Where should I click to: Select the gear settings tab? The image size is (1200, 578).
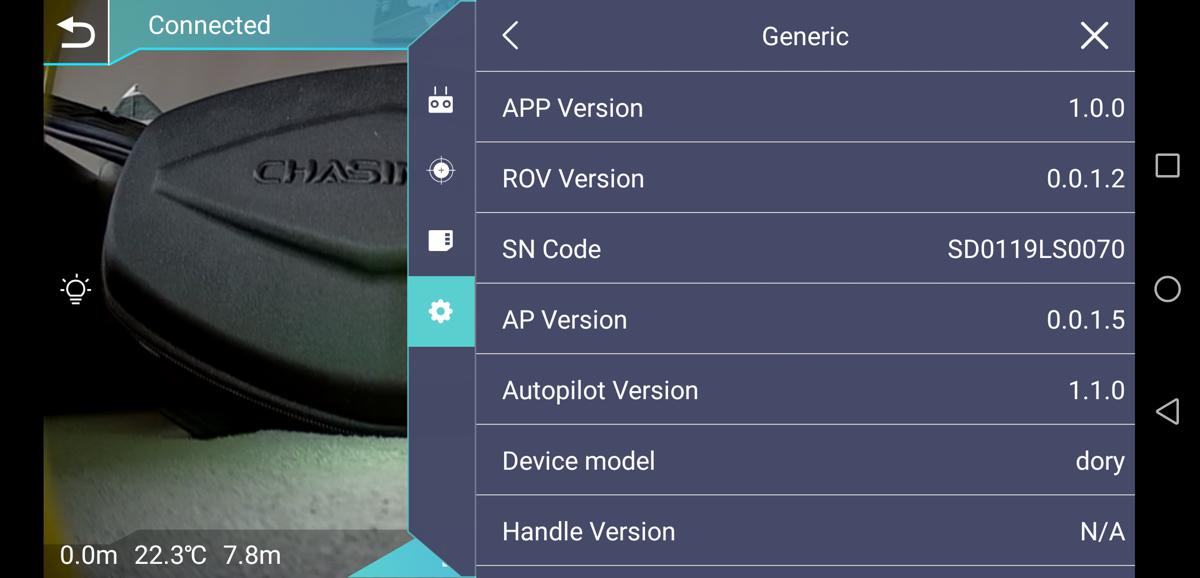tap(441, 311)
